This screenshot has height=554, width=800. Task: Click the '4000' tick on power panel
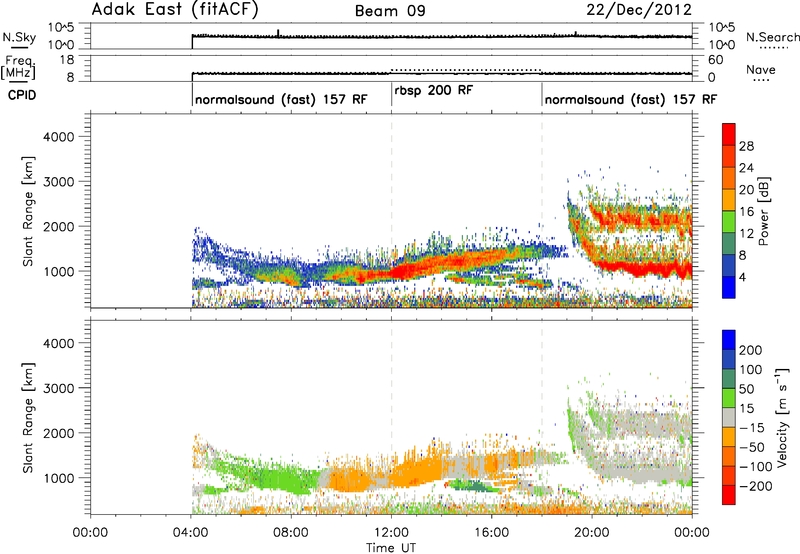point(59,137)
